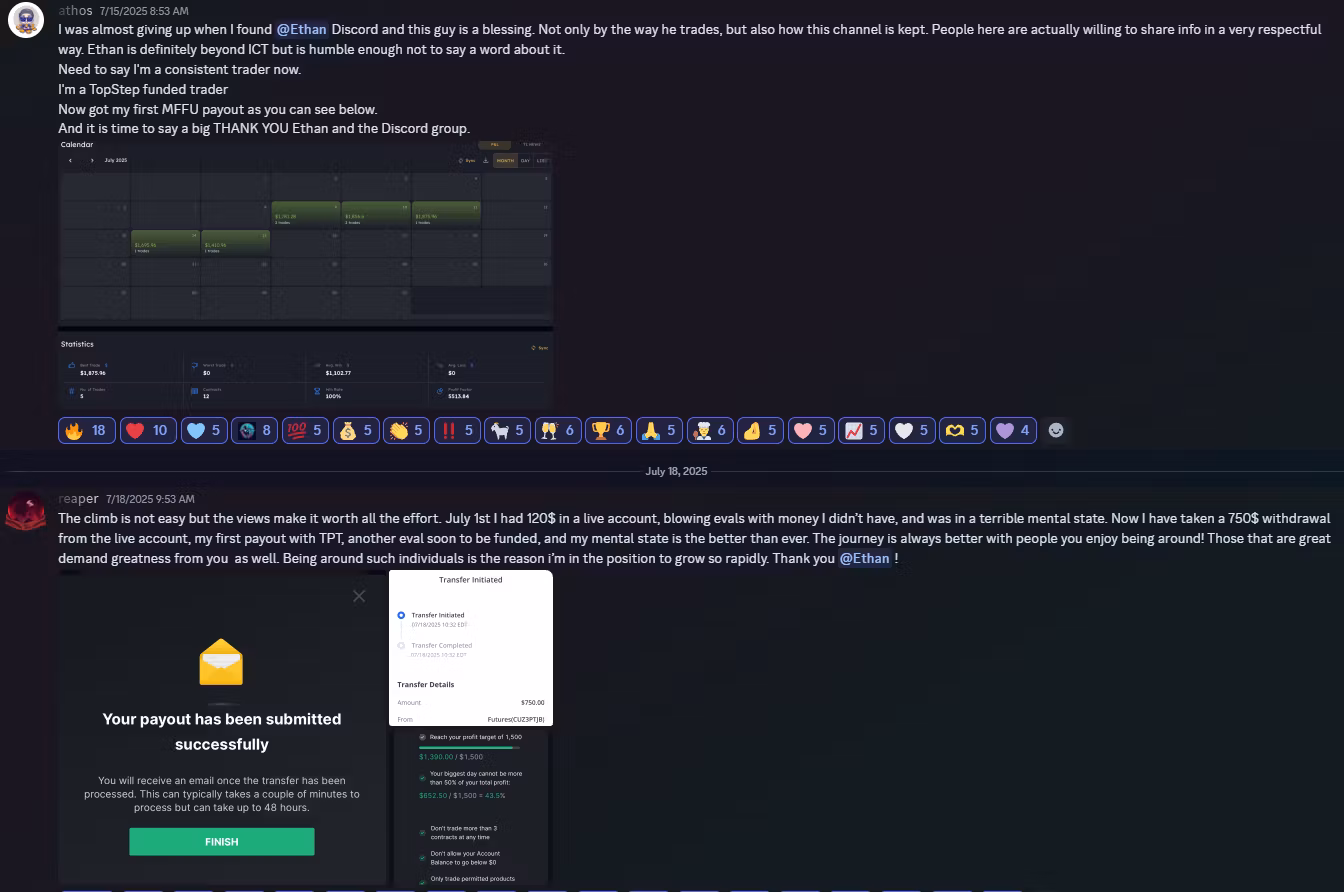Toggle the red heart reaction
The image size is (1344, 892).
(x=148, y=430)
